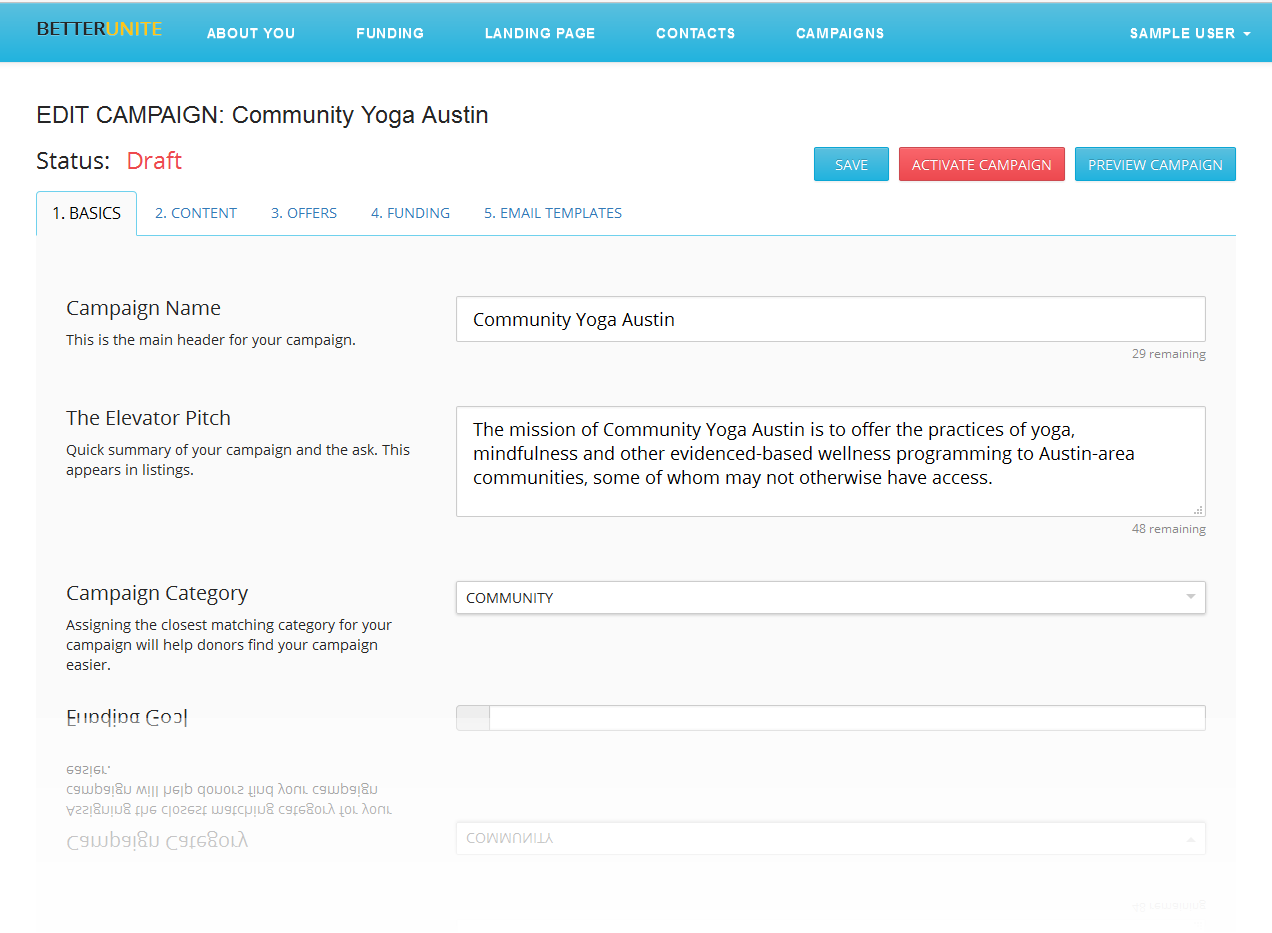Open the Campaign Category dropdown

[831, 597]
